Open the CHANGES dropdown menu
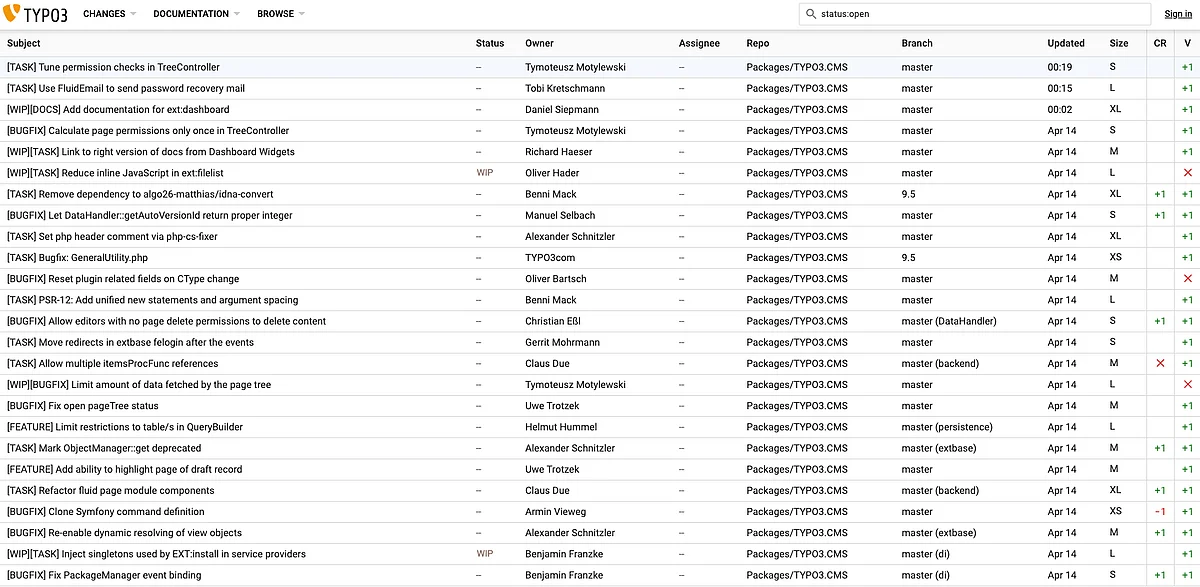 [x=110, y=14]
